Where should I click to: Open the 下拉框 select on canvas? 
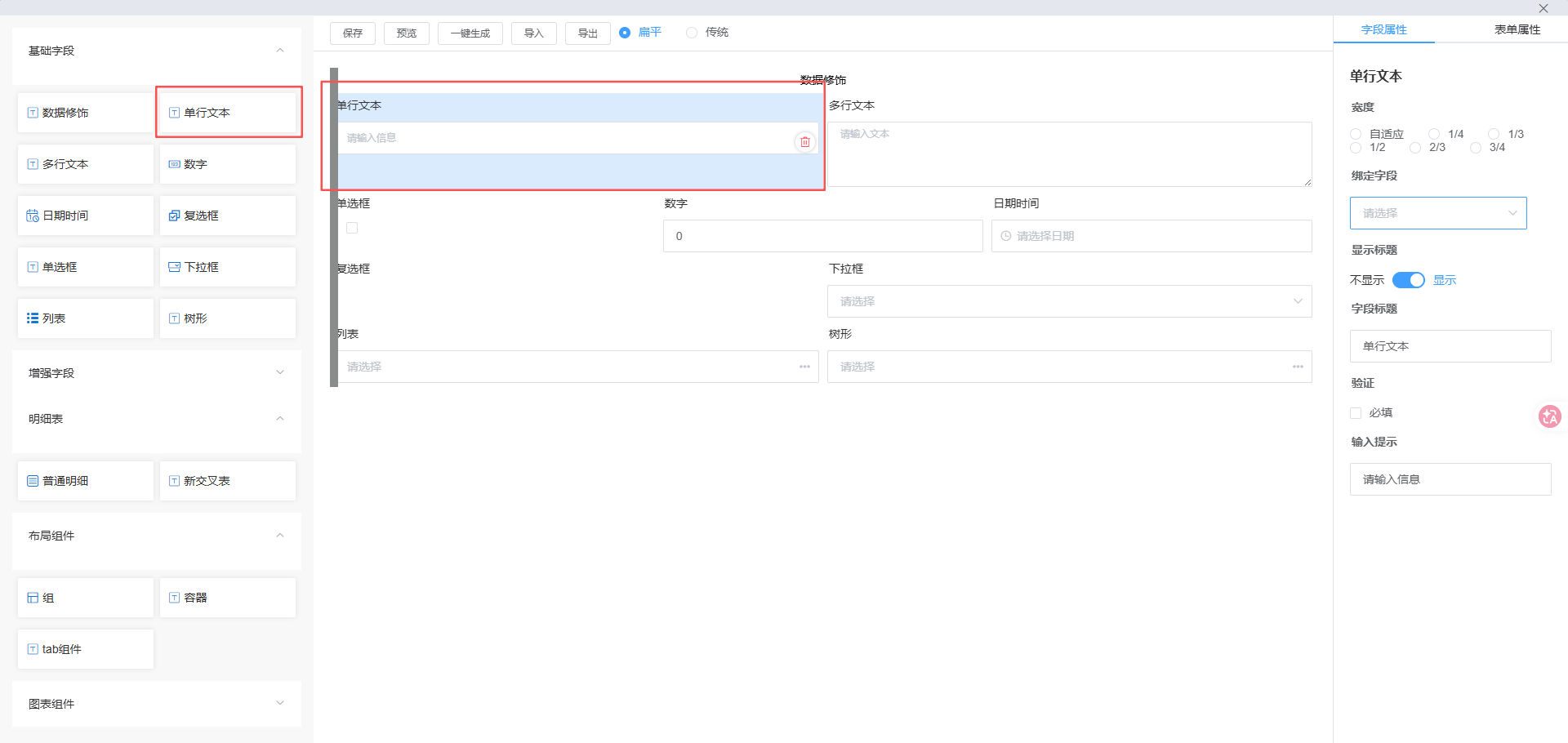coord(1070,301)
